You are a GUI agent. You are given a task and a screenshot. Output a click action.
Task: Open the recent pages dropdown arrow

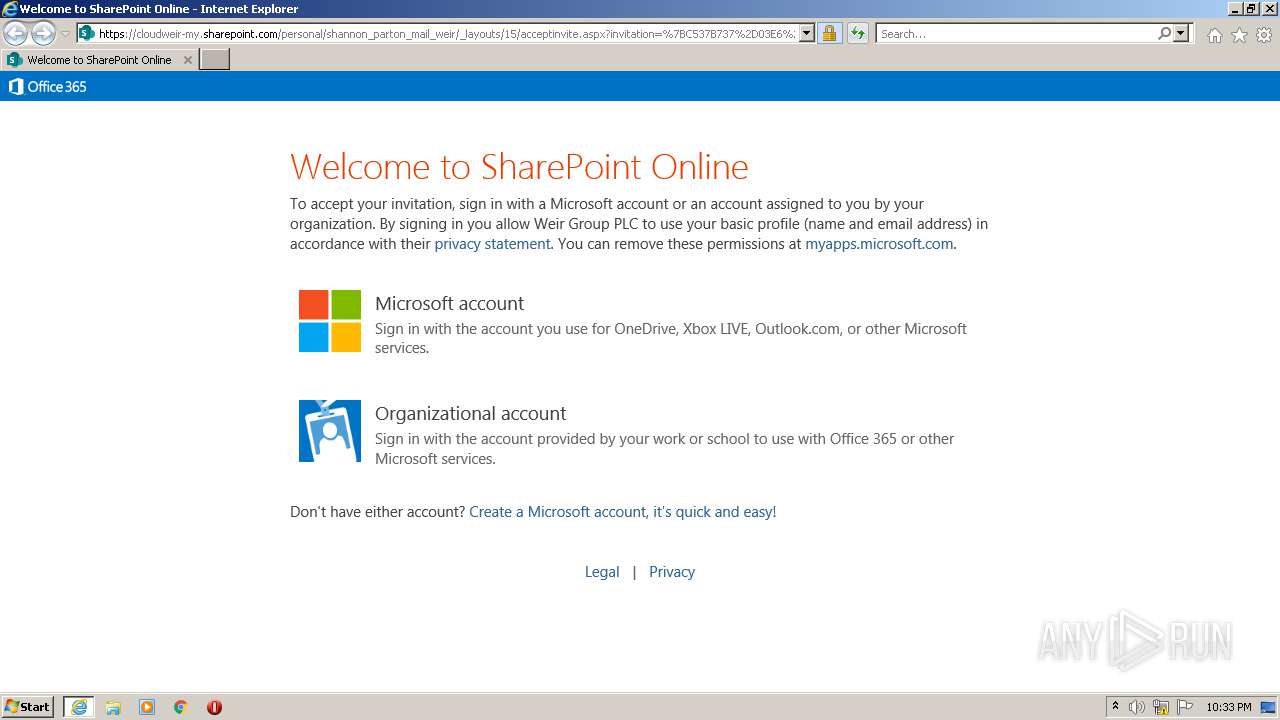65,34
